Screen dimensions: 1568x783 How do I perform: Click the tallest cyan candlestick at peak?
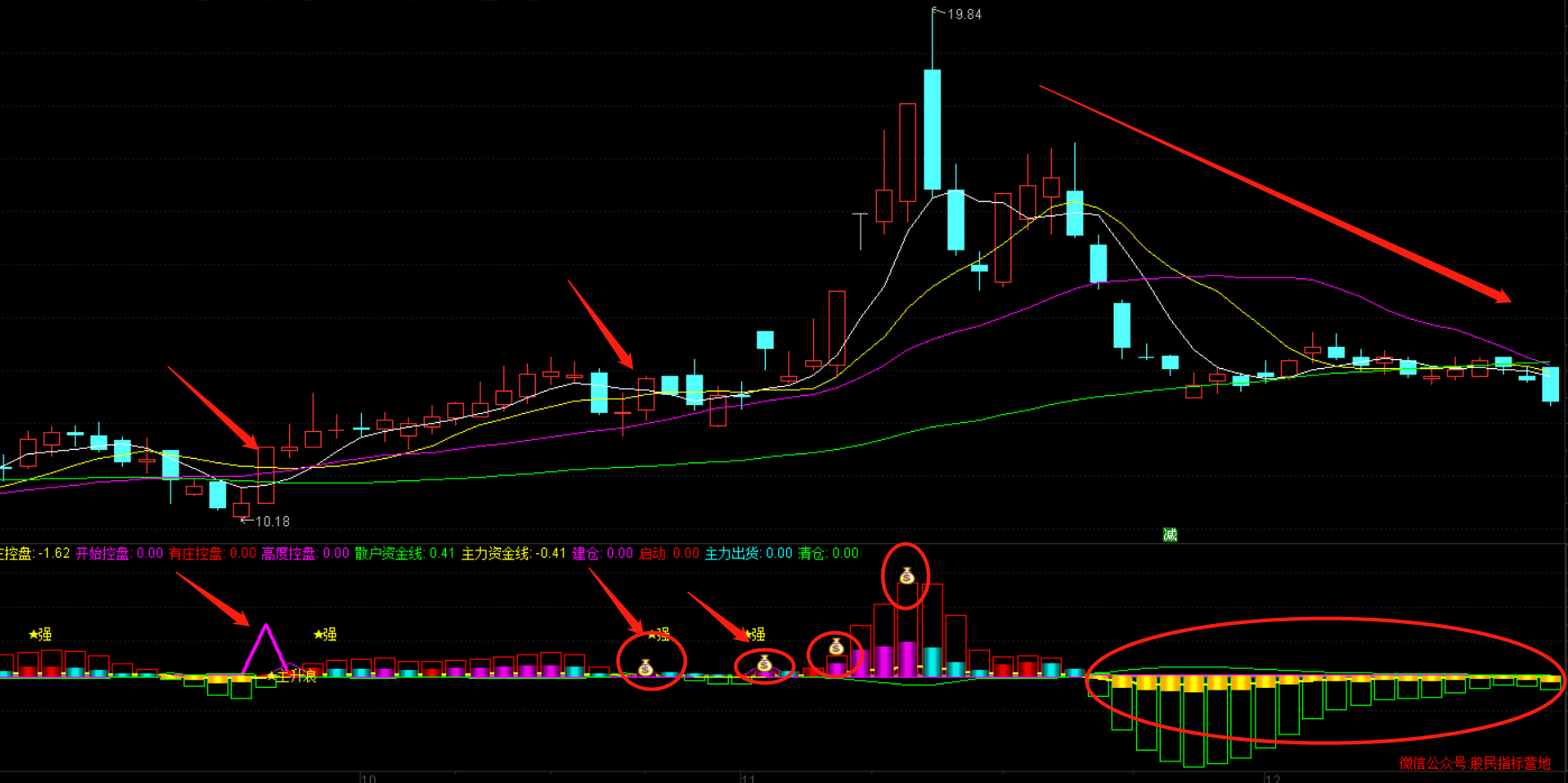932,129
